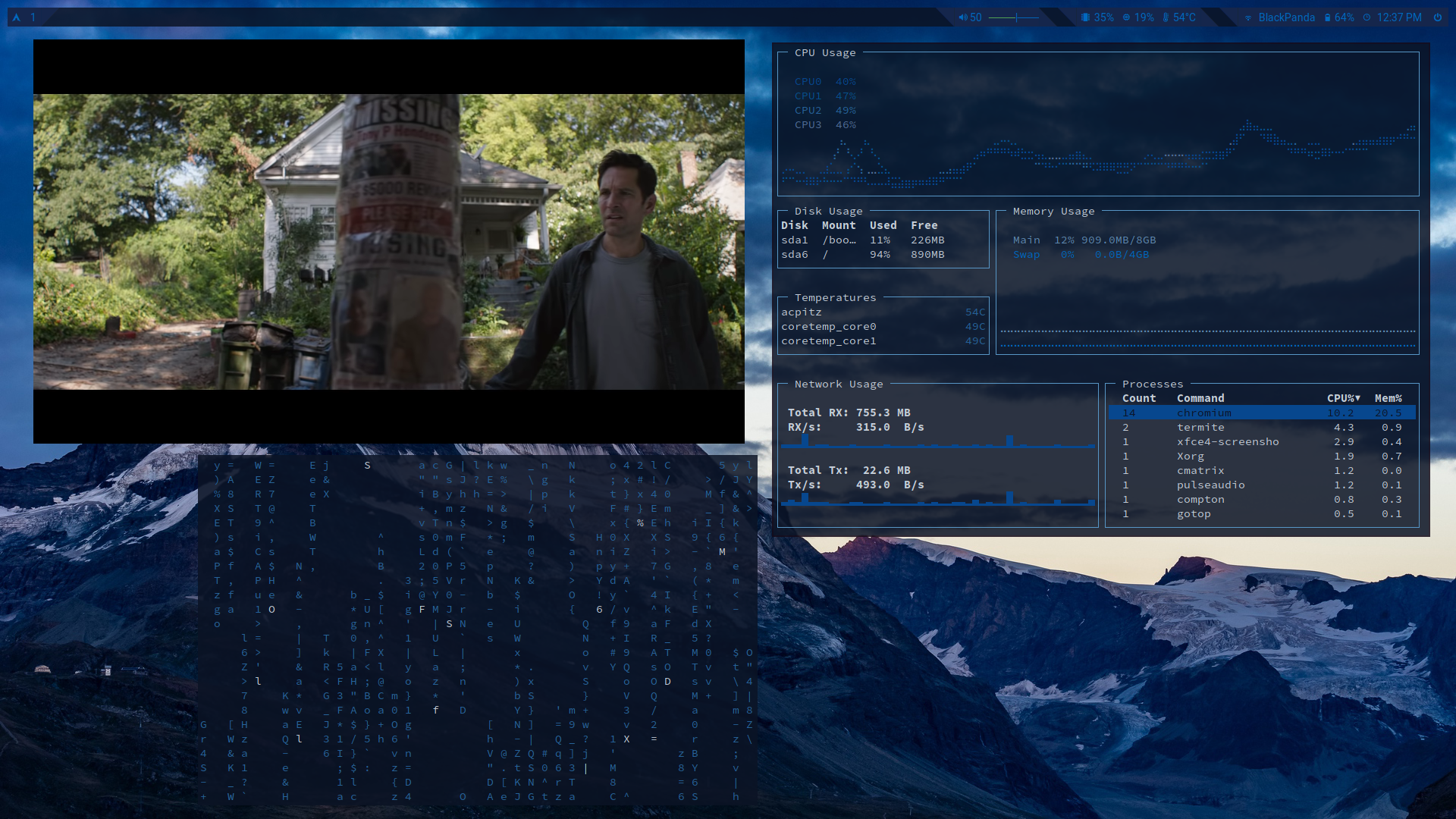
Task: Click the Wi-Fi icon beside BlackPanda
Action: coord(1248,17)
